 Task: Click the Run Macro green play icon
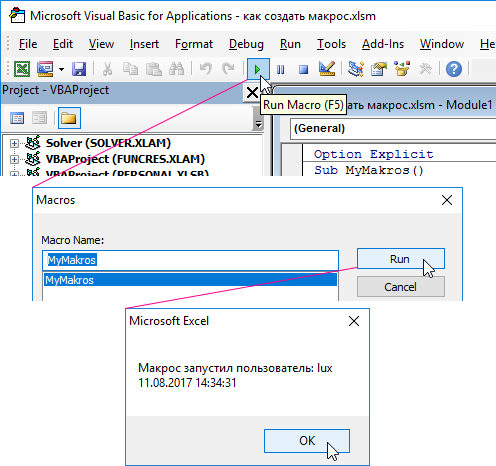(258, 69)
